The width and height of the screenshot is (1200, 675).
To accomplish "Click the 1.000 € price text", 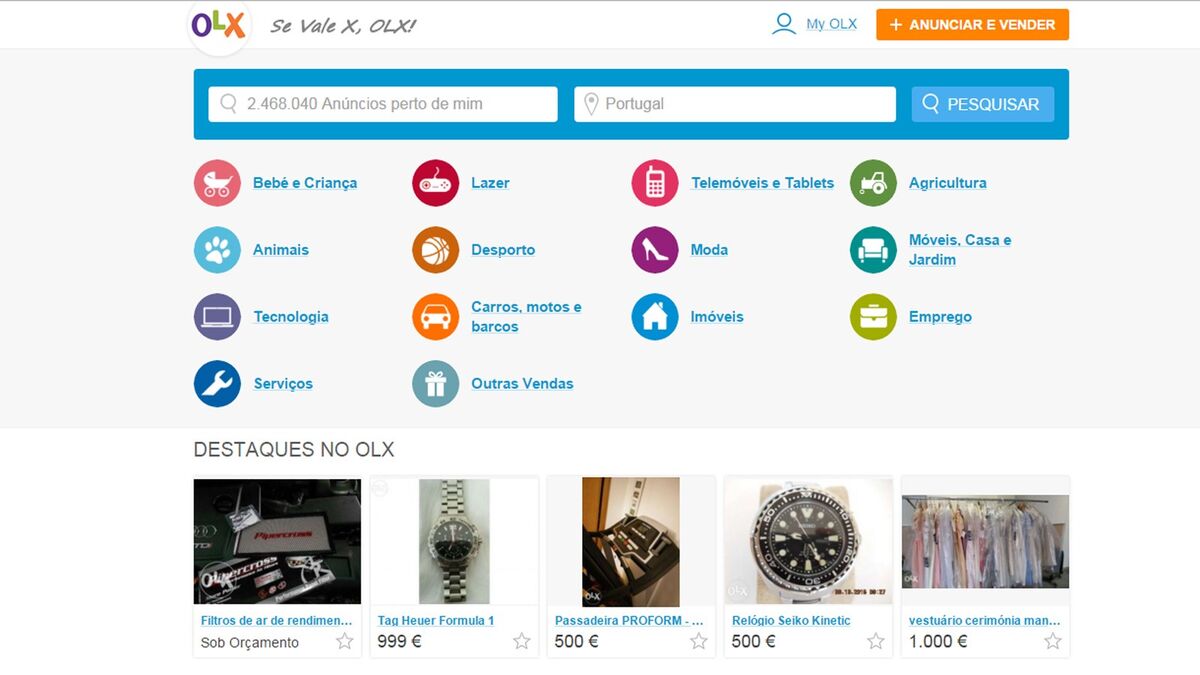I will 938,642.
